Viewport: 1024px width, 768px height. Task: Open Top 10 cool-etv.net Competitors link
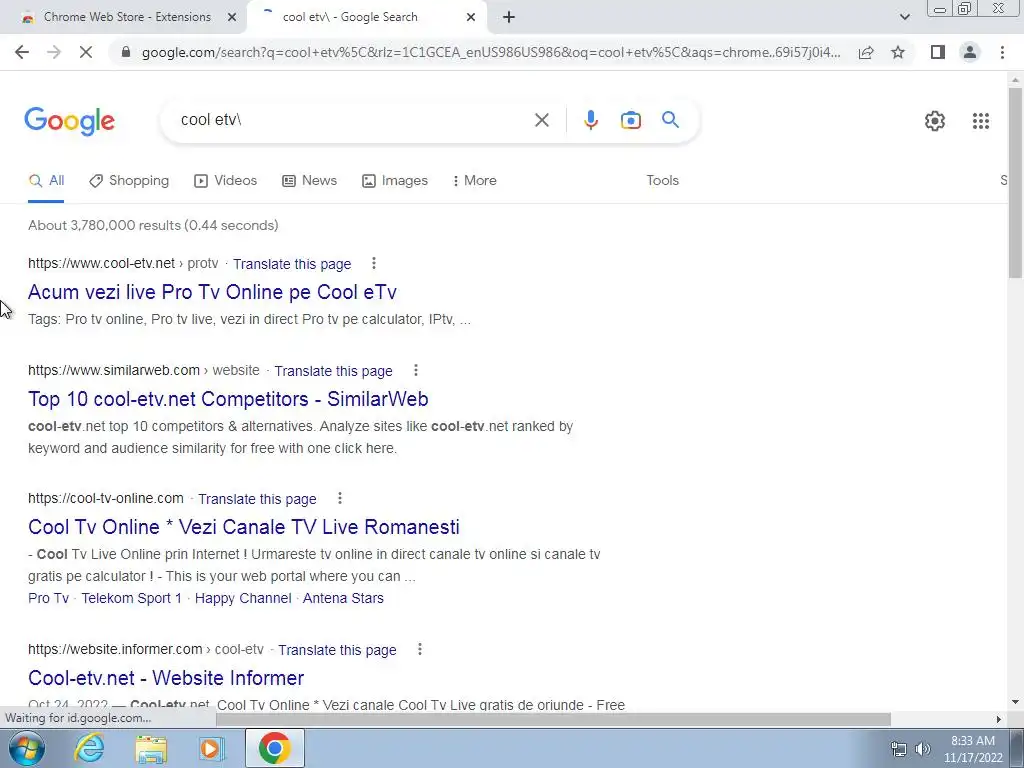(228, 399)
